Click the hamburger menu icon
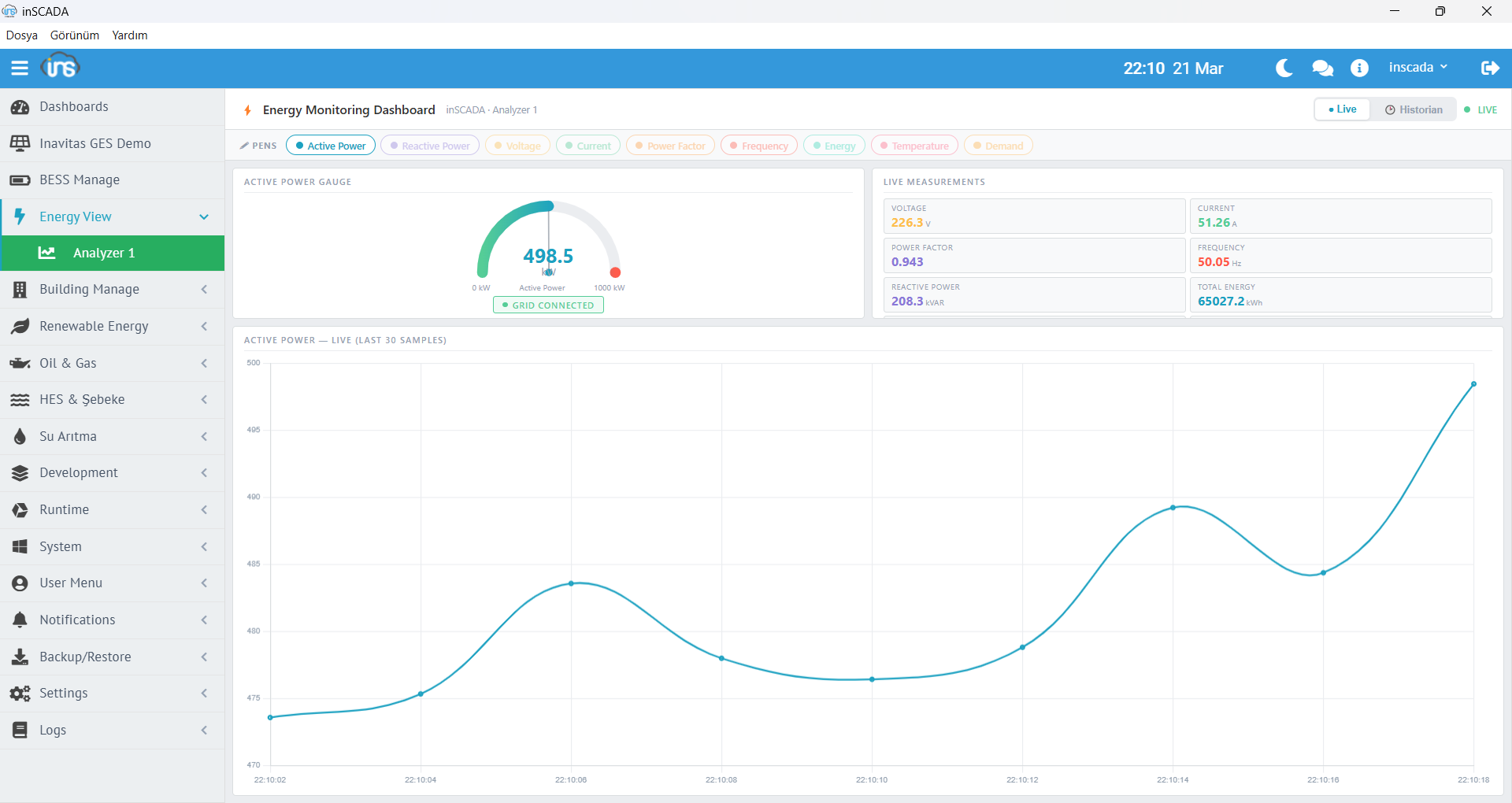The height and width of the screenshot is (803, 1512). coord(20,68)
